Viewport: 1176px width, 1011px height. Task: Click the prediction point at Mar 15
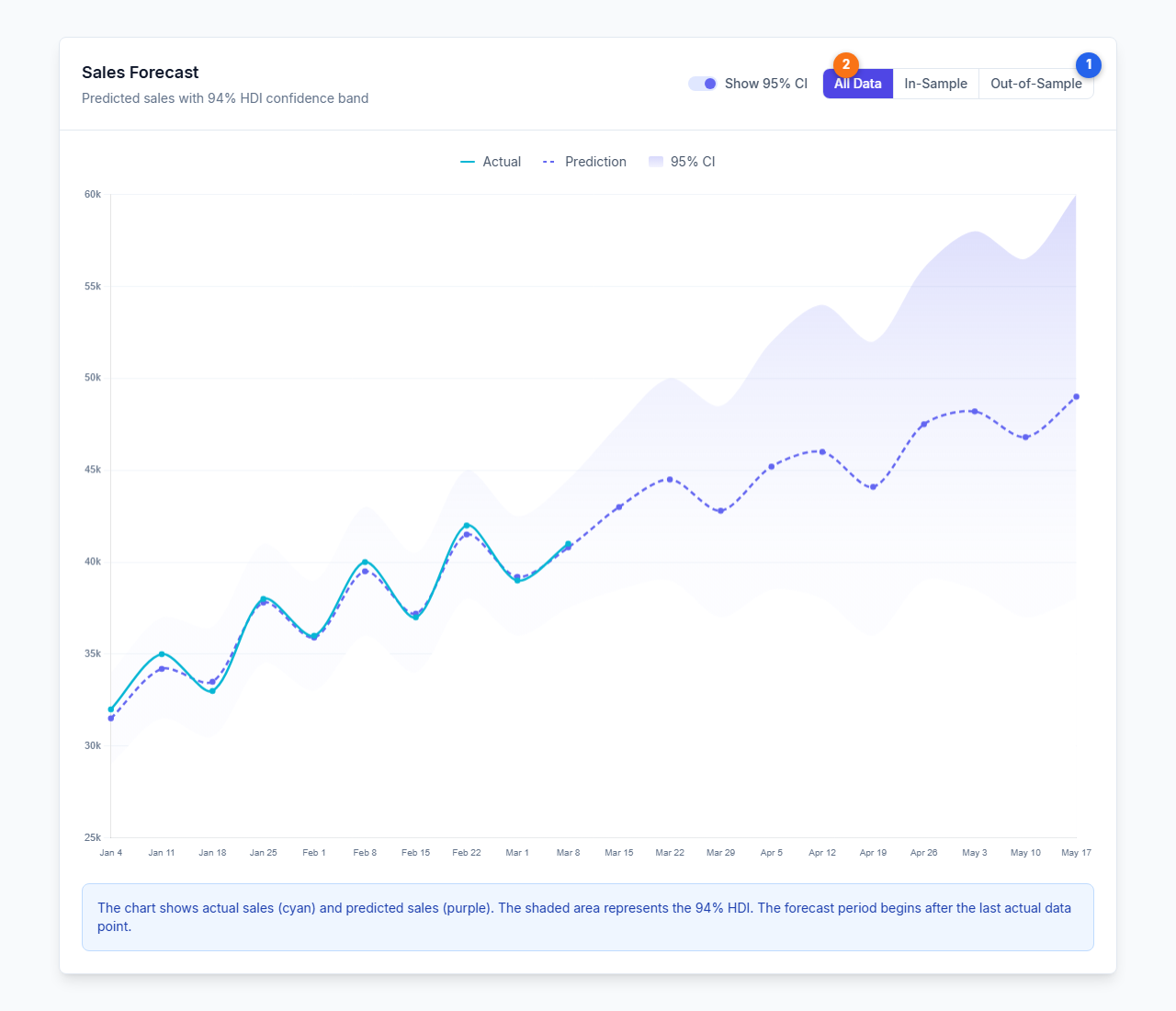[x=619, y=507]
